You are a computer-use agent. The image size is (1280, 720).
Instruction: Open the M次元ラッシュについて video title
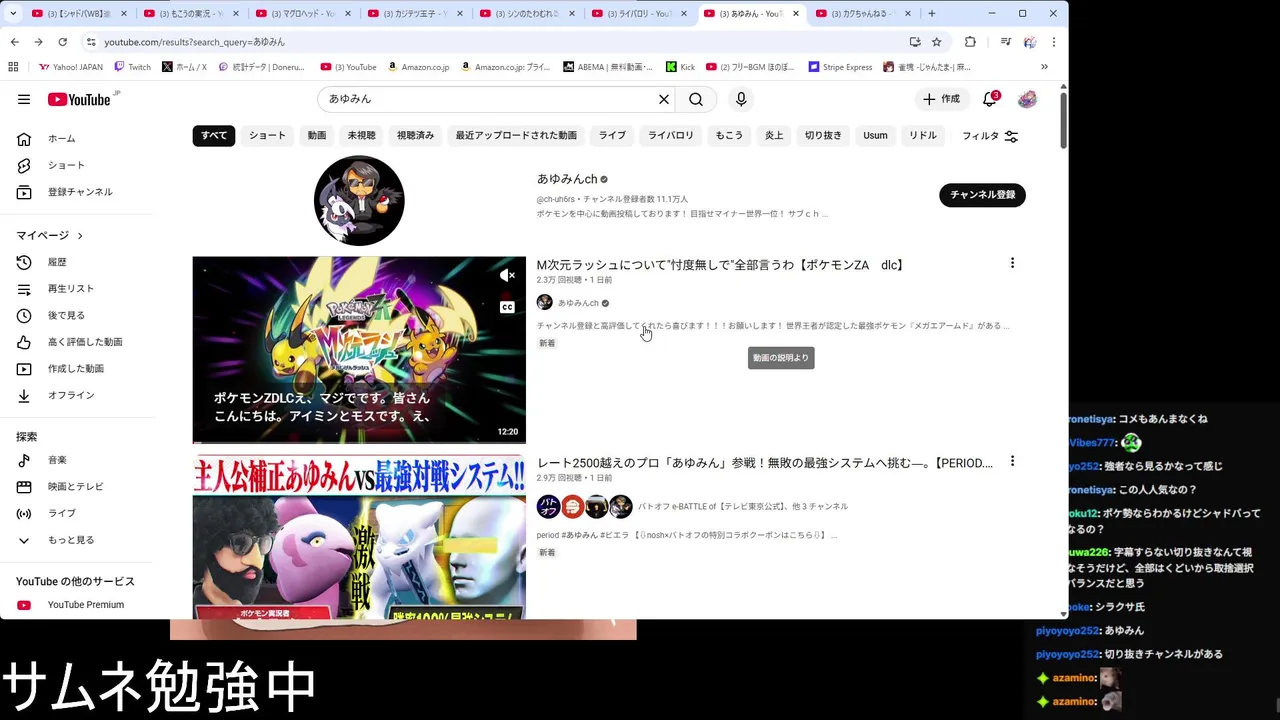tap(721, 265)
